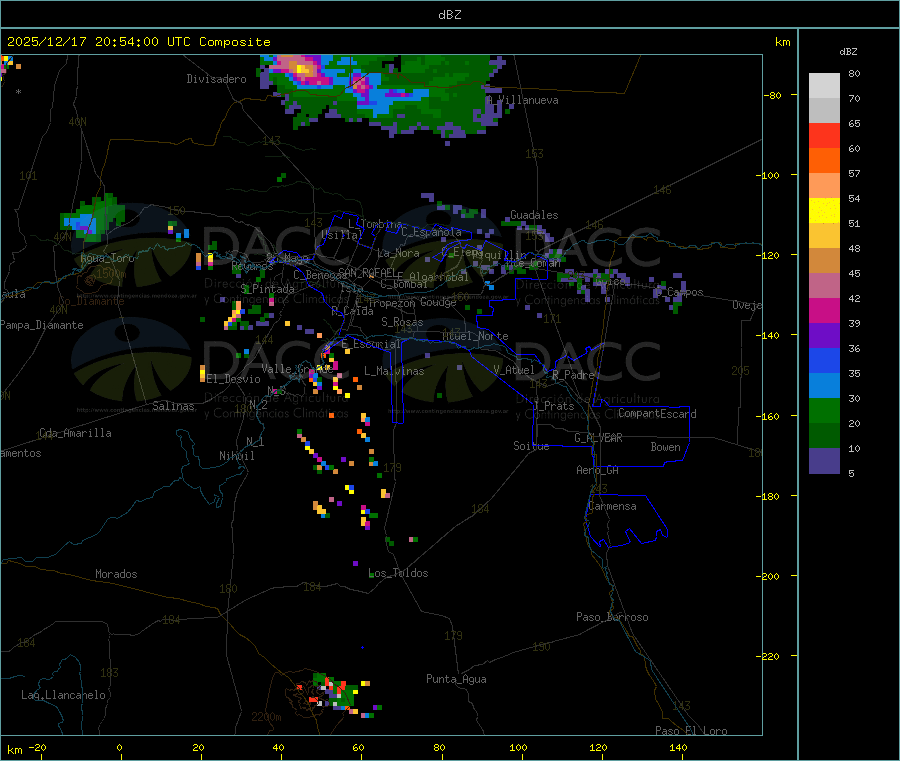900x761 pixels.
Task: Click the Aero_GA place label
Action: click(x=597, y=470)
